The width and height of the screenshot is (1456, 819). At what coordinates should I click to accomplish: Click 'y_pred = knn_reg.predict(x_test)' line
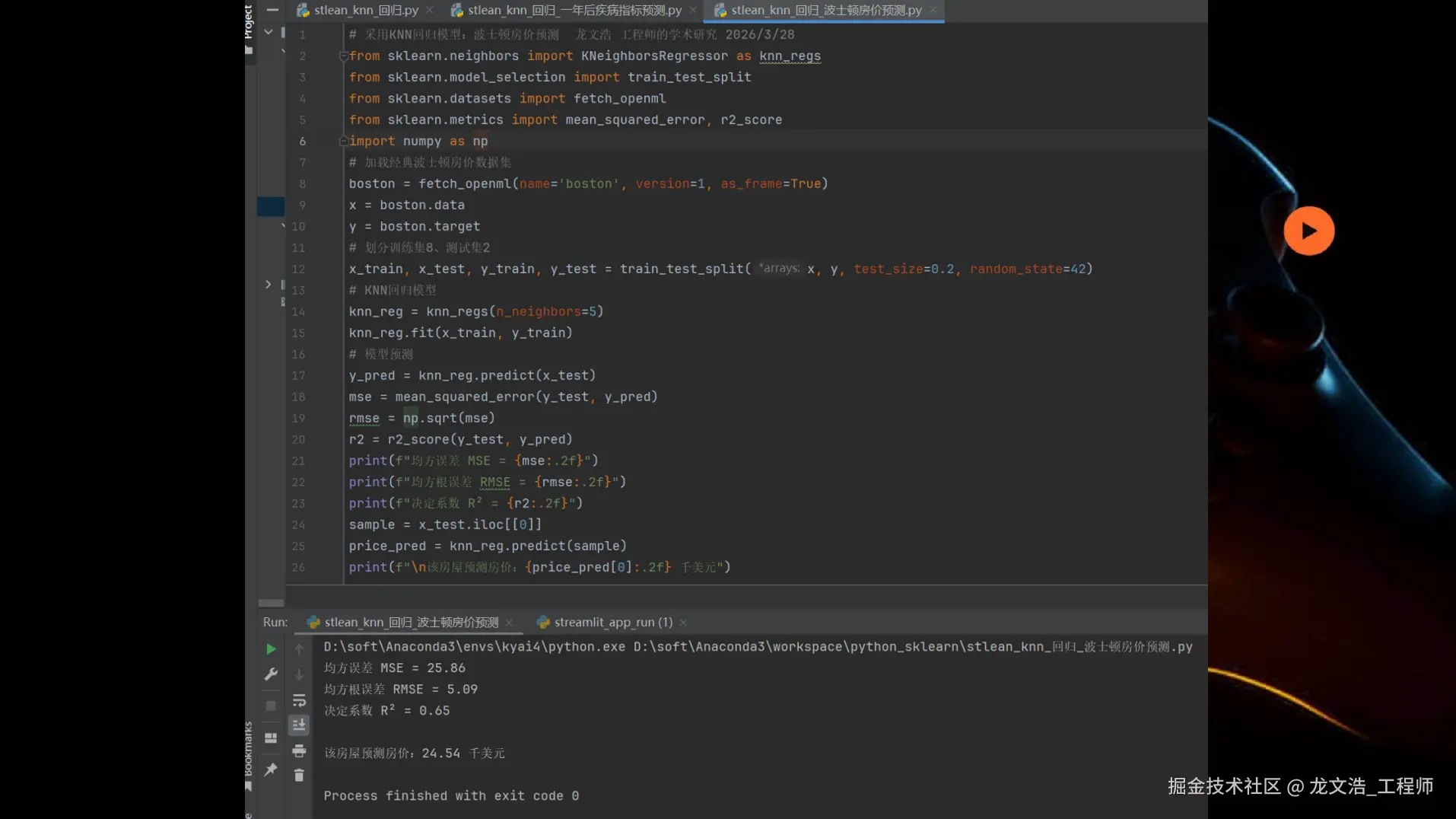tap(472, 376)
